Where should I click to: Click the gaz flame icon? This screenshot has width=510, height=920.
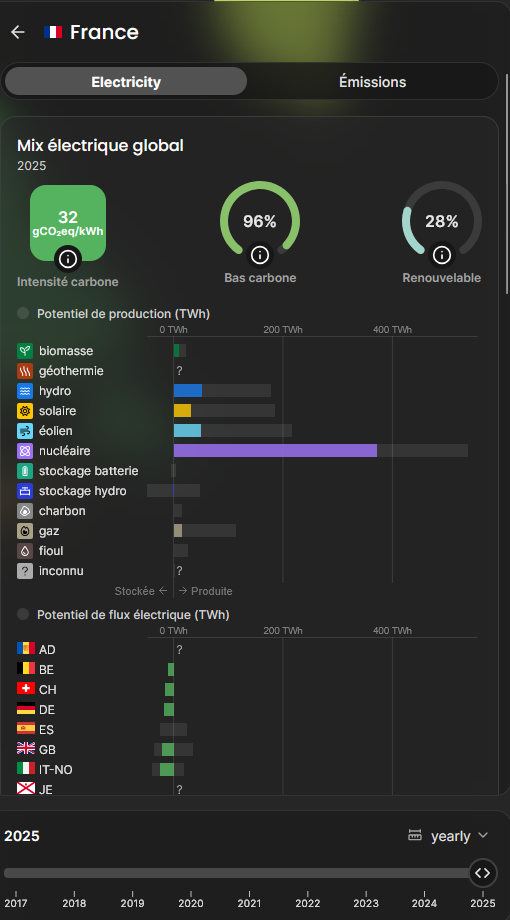tap(25, 531)
